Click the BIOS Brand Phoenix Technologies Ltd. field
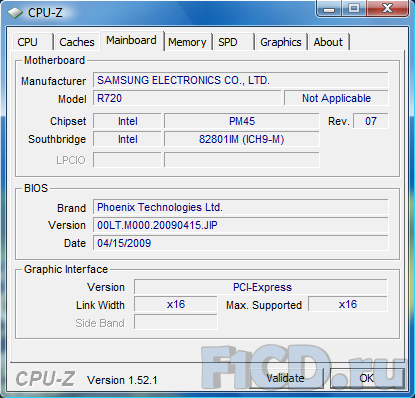This screenshot has height=398, width=415. click(x=241, y=207)
